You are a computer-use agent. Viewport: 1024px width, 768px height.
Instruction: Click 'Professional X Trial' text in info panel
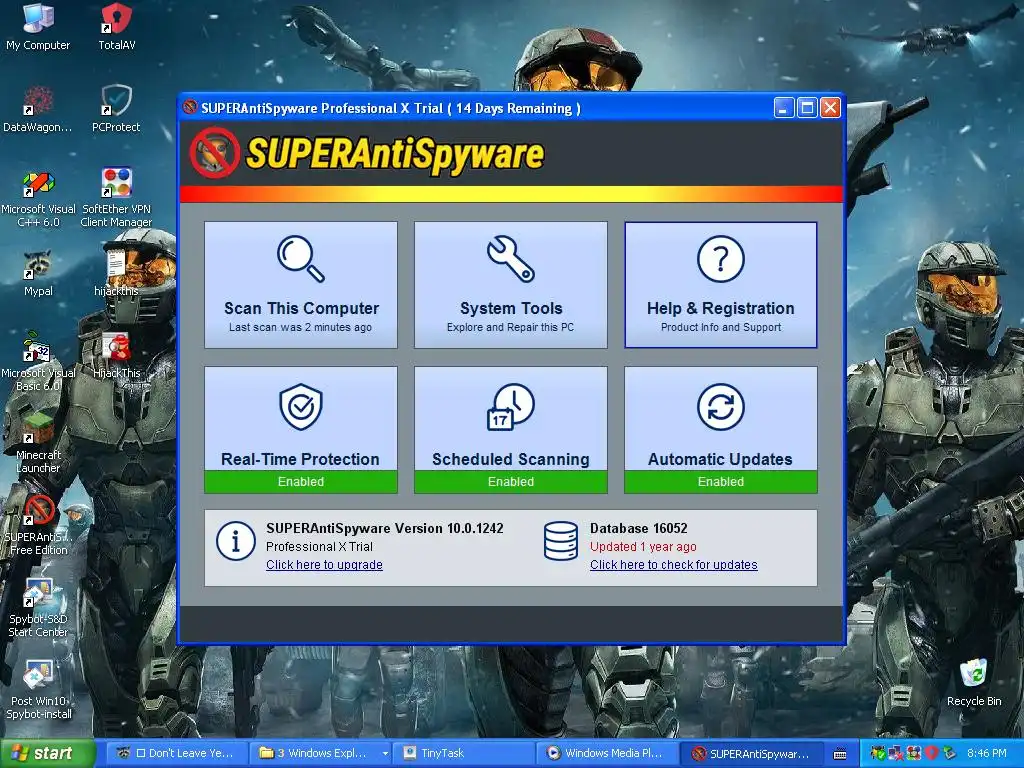point(319,547)
